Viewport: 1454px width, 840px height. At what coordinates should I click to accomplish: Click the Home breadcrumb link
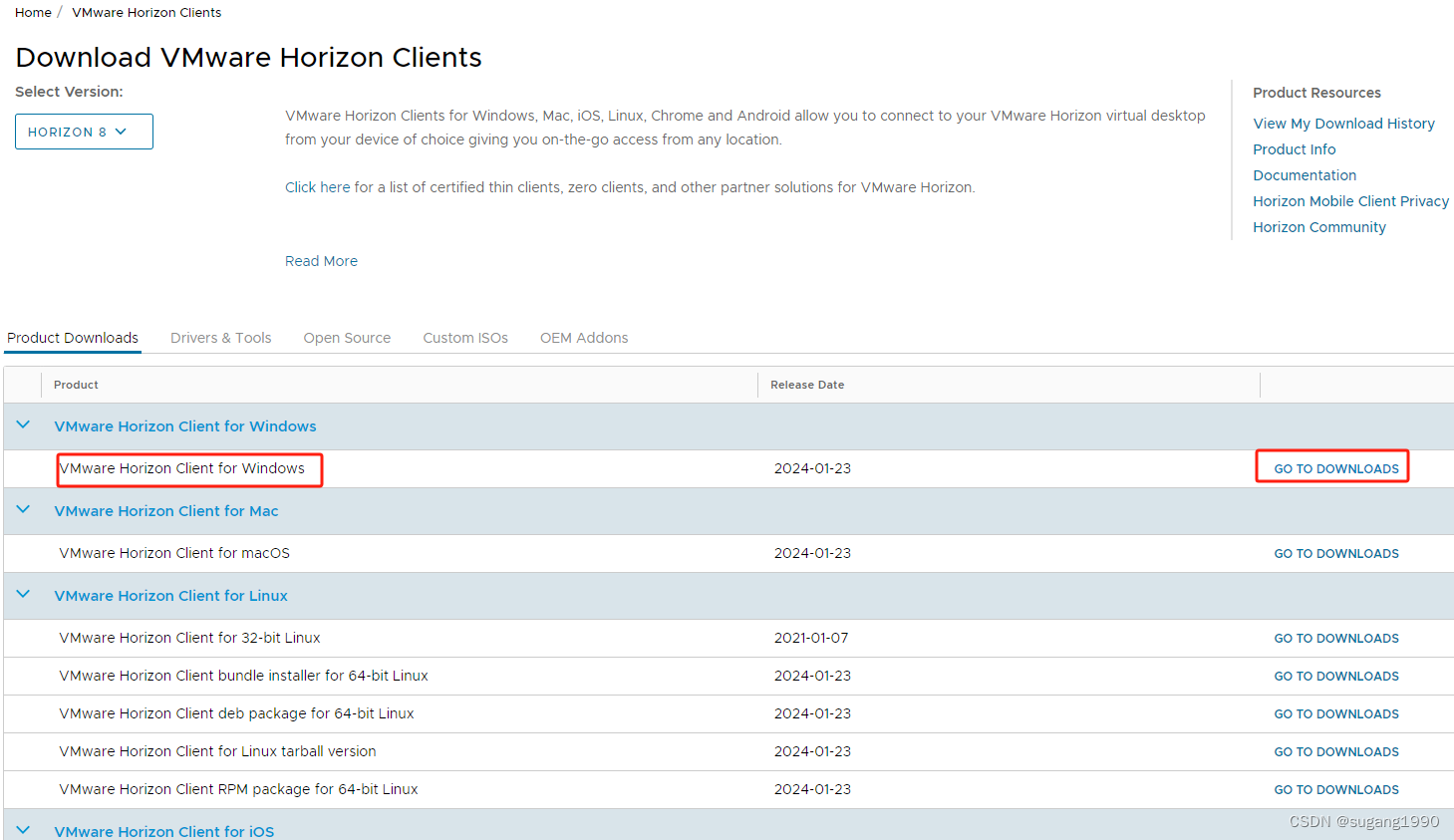pos(33,12)
